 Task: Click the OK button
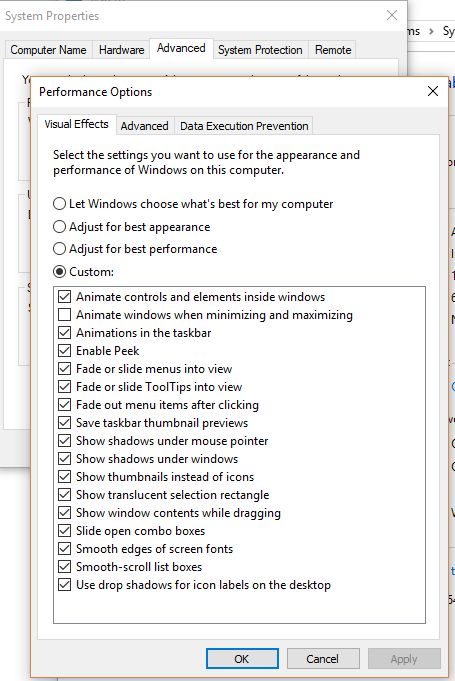(x=242, y=659)
